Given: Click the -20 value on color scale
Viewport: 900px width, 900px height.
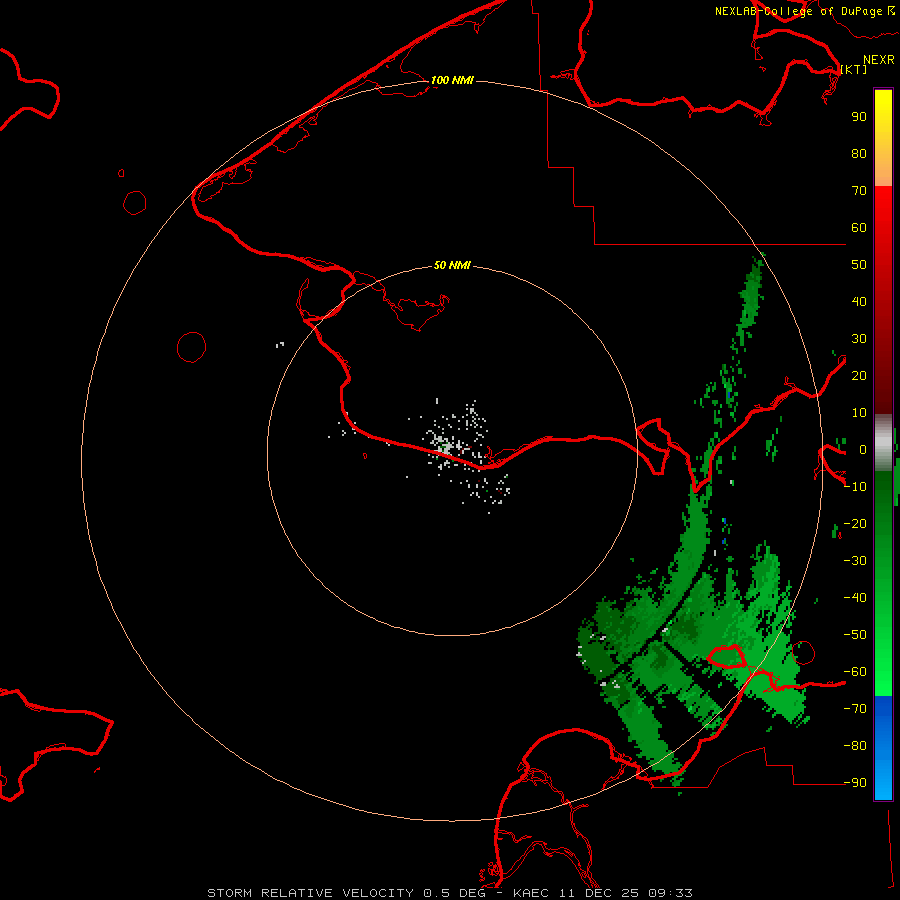Looking at the screenshot, I should pyautogui.click(x=855, y=523).
